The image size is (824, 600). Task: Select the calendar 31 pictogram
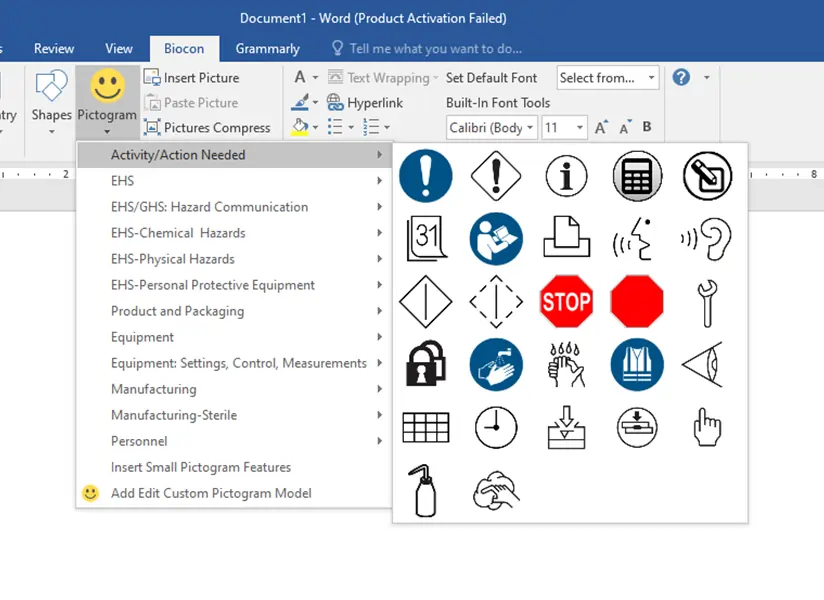pos(426,238)
